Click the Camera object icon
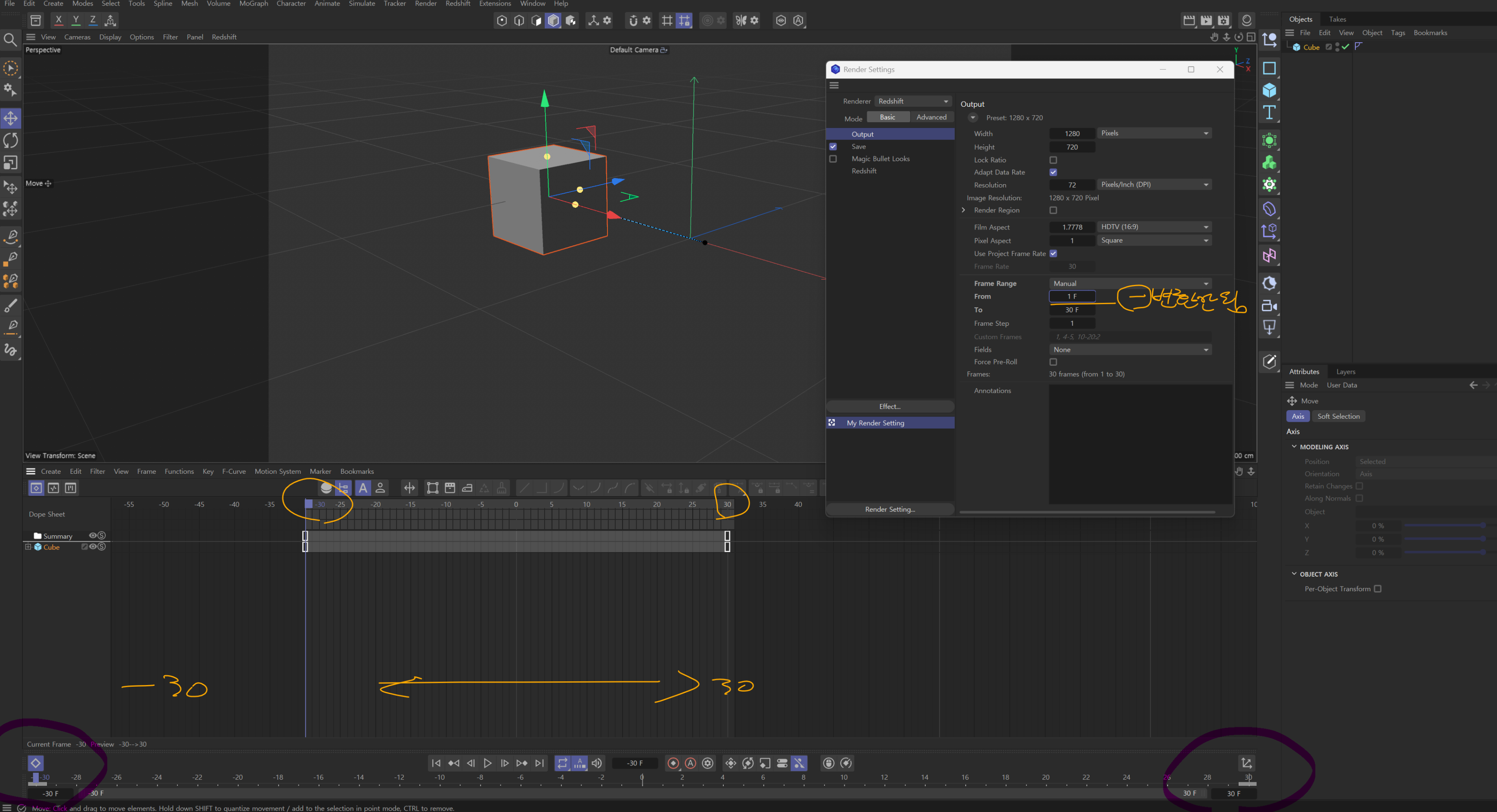This screenshot has height=812, width=1497. 1269,306
